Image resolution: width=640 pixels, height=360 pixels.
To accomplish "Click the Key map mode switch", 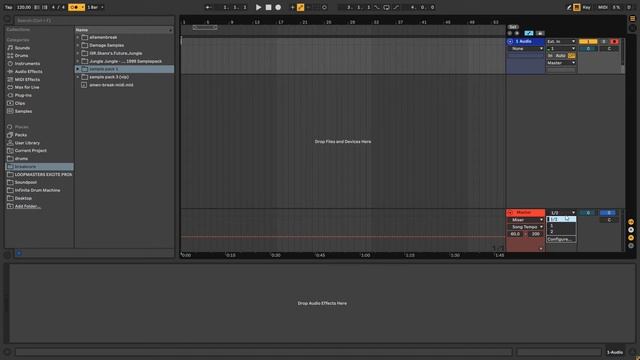I will (587, 7).
